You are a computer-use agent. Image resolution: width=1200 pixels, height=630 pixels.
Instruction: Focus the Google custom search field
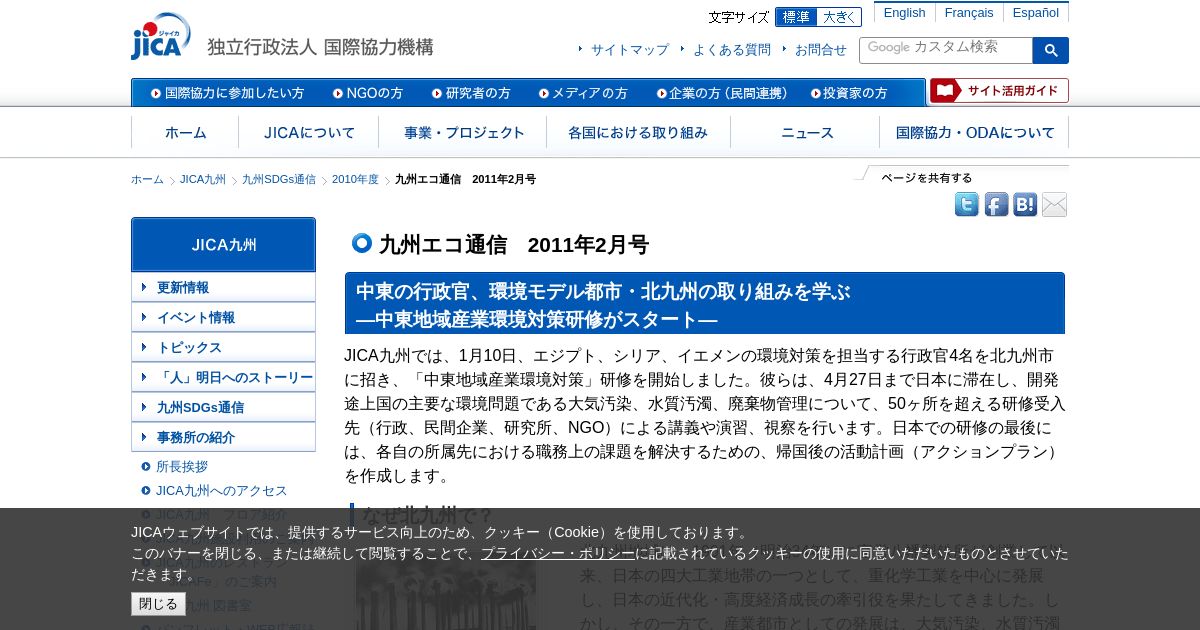[946, 50]
